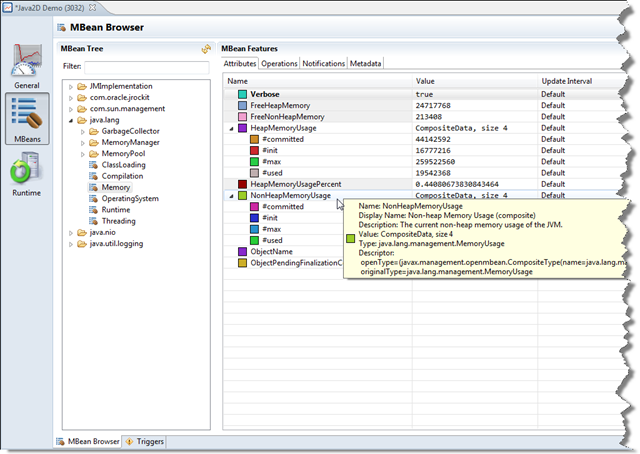Collapse the java.lang tree node
Image resolution: width=640 pixels, height=454 pixels.
pyautogui.click(x=71, y=120)
